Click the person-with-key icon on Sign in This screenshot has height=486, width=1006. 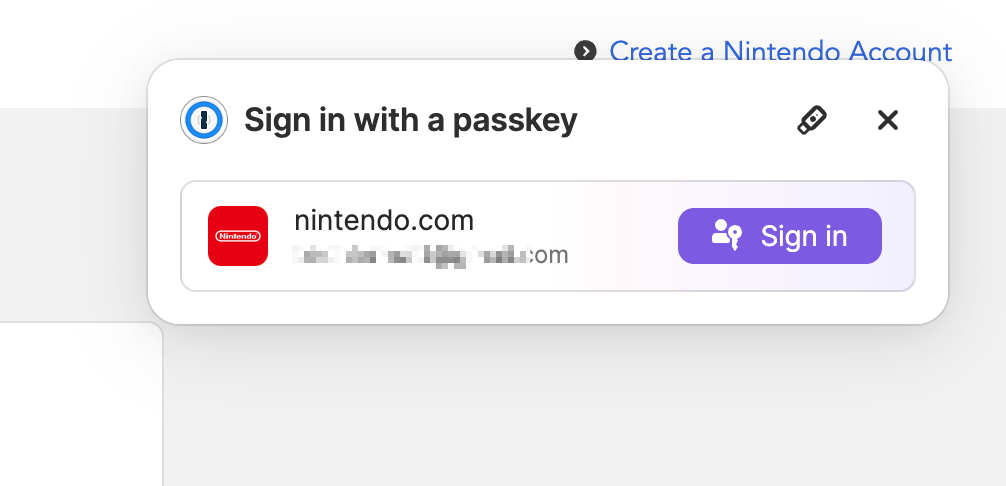(727, 235)
